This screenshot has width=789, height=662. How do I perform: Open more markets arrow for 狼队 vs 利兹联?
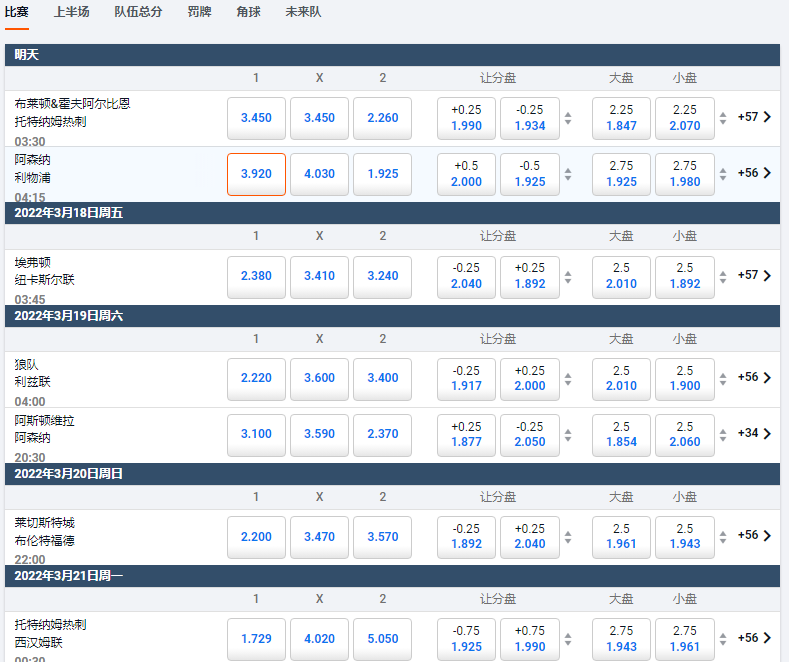[x=767, y=378]
